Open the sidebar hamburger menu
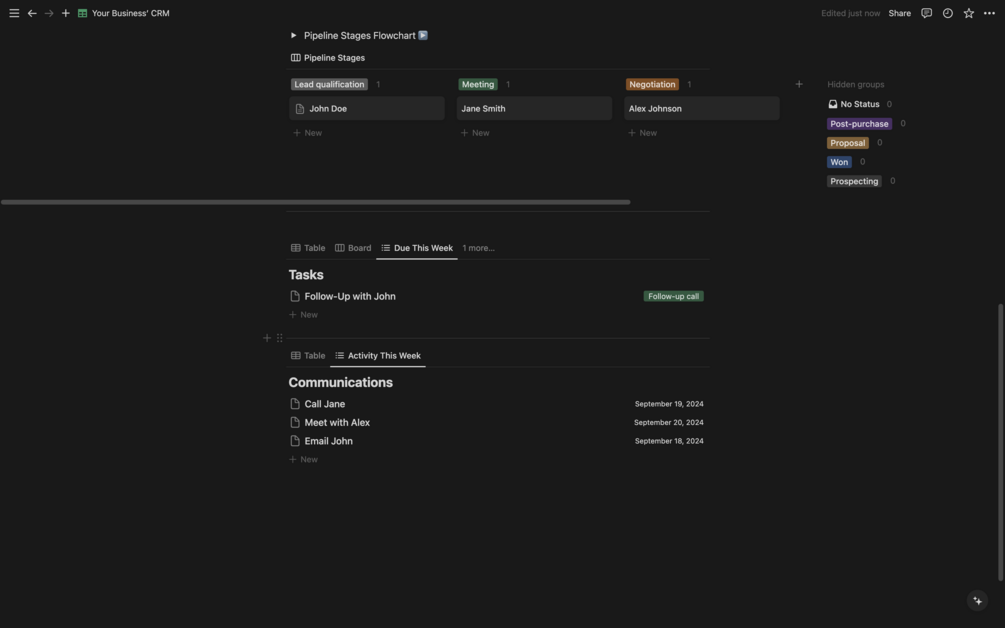The image size is (1005, 628). point(14,13)
